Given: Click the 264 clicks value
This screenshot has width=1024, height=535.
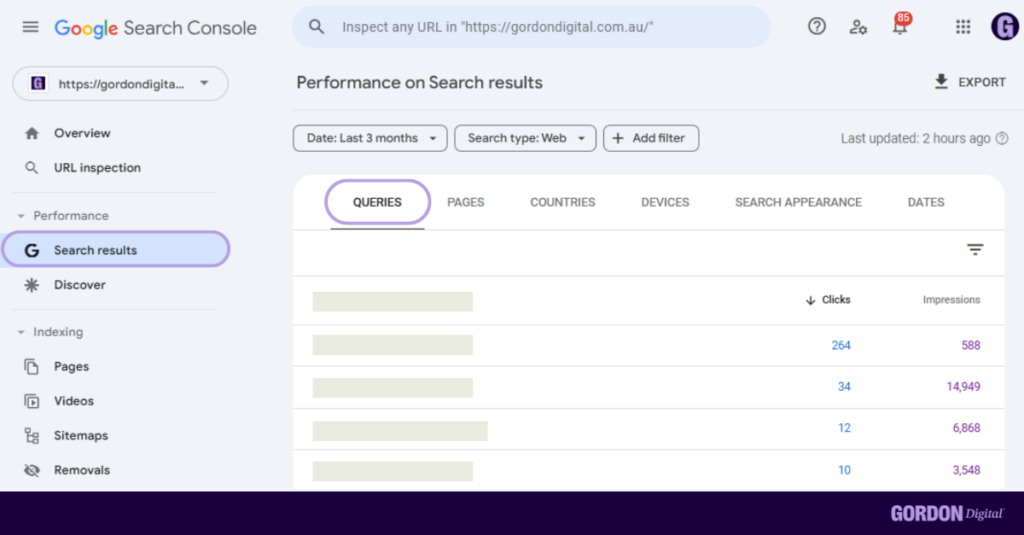Looking at the screenshot, I should click(x=841, y=346).
